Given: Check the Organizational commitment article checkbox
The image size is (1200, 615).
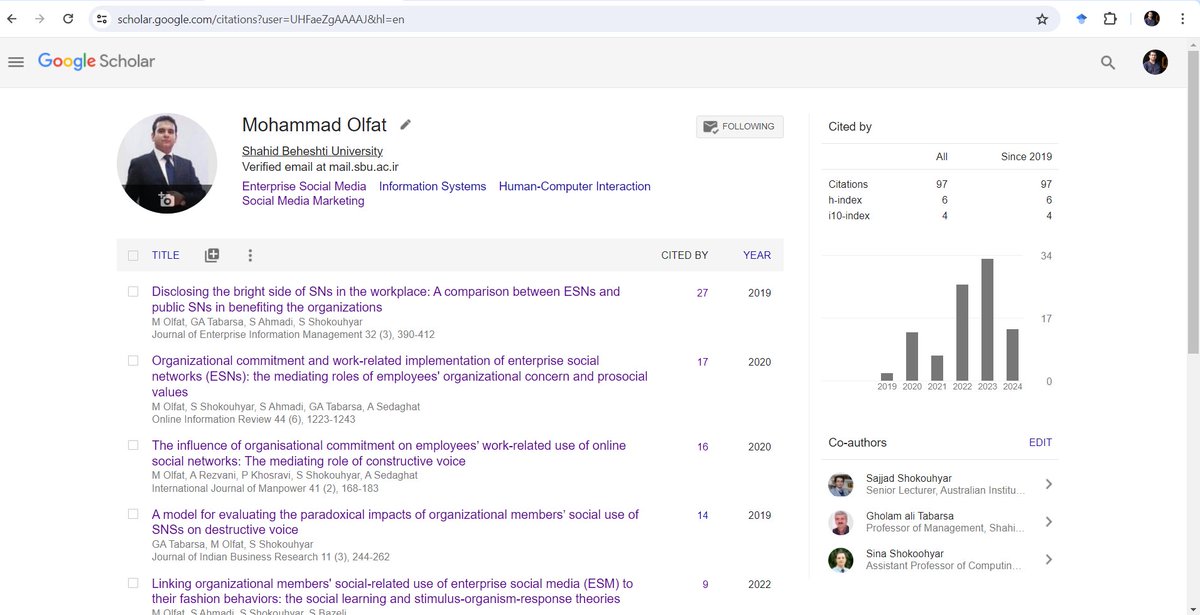Looking at the screenshot, I should click(133, 359).
